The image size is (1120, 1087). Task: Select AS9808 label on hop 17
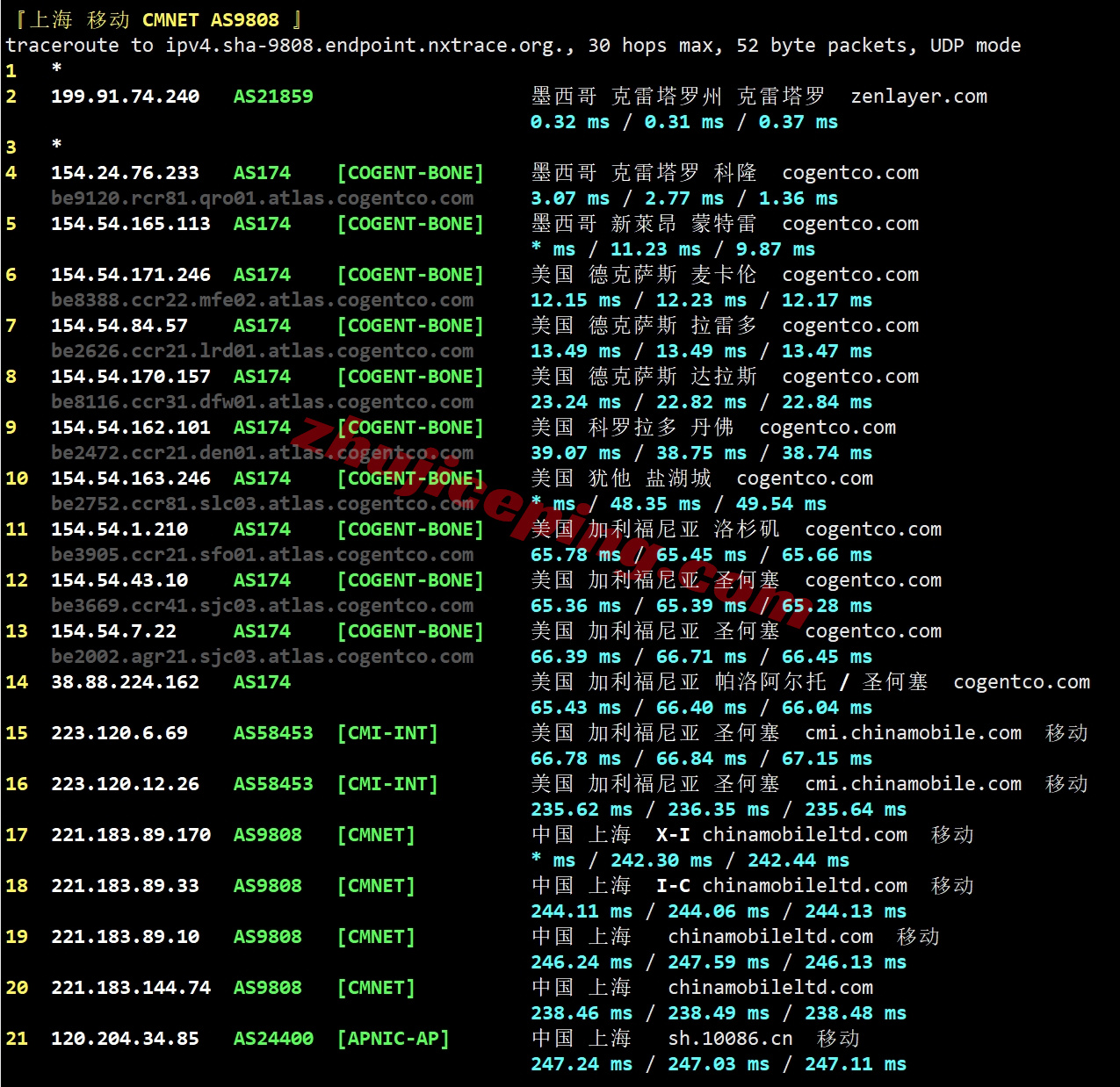coord(267,835)
